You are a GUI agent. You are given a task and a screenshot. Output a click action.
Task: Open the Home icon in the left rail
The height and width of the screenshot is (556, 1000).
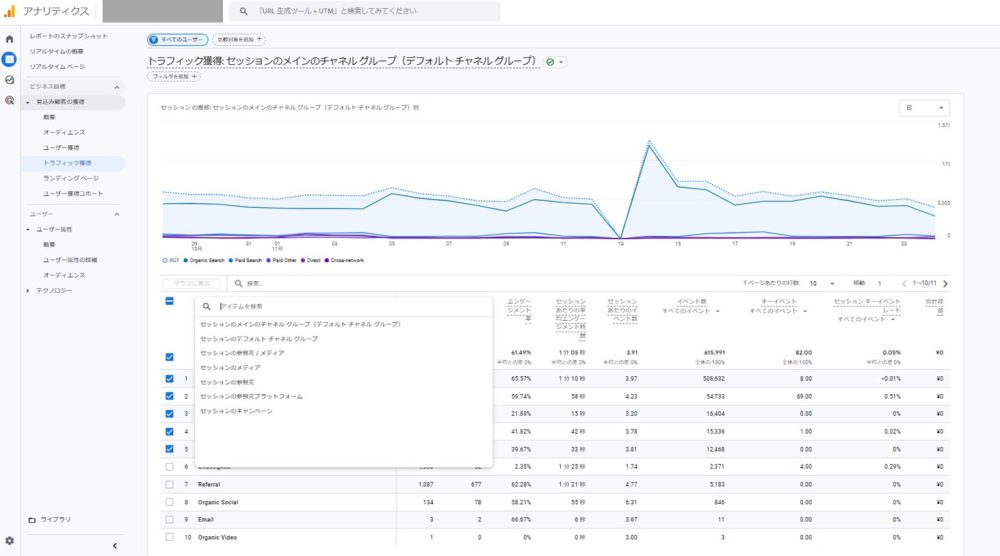pyautogui.click(x=9, y=39)
